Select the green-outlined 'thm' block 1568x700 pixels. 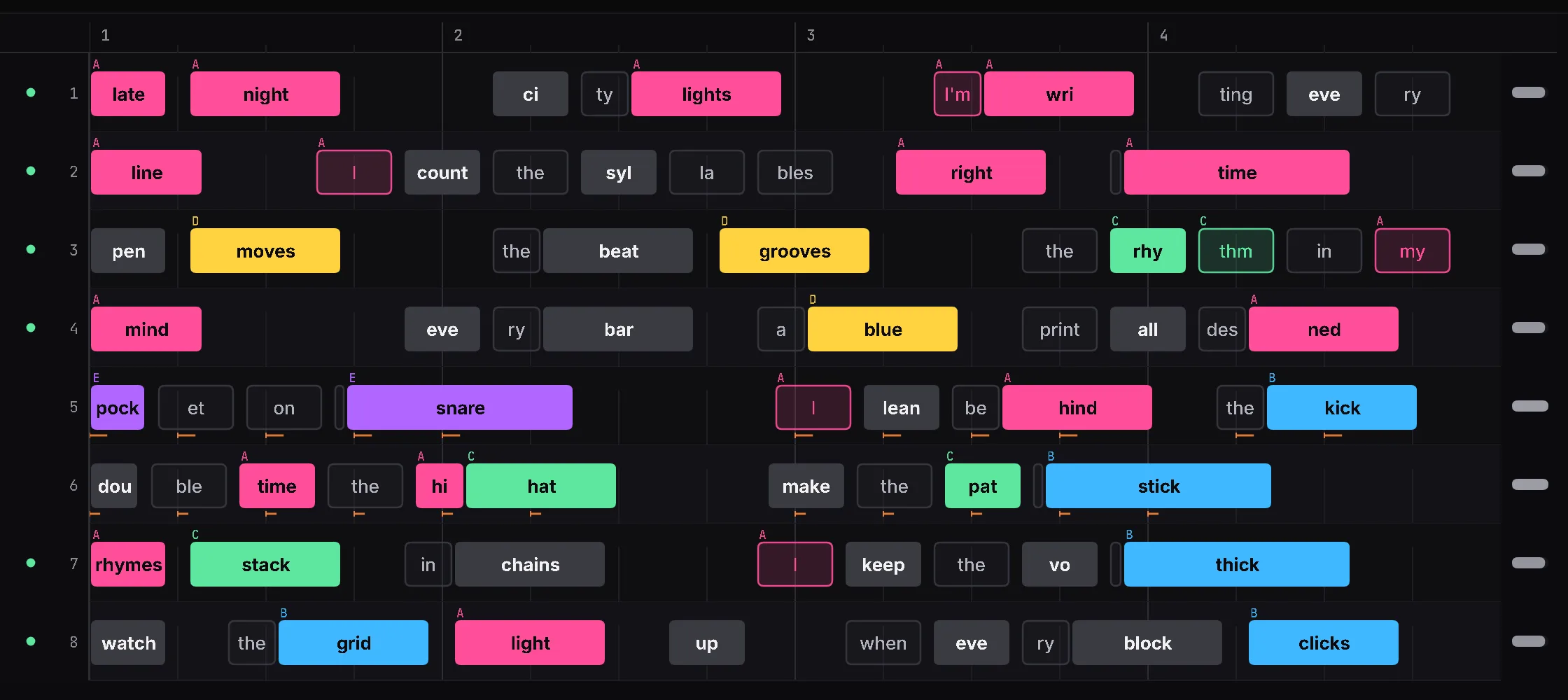point(1236,251)
